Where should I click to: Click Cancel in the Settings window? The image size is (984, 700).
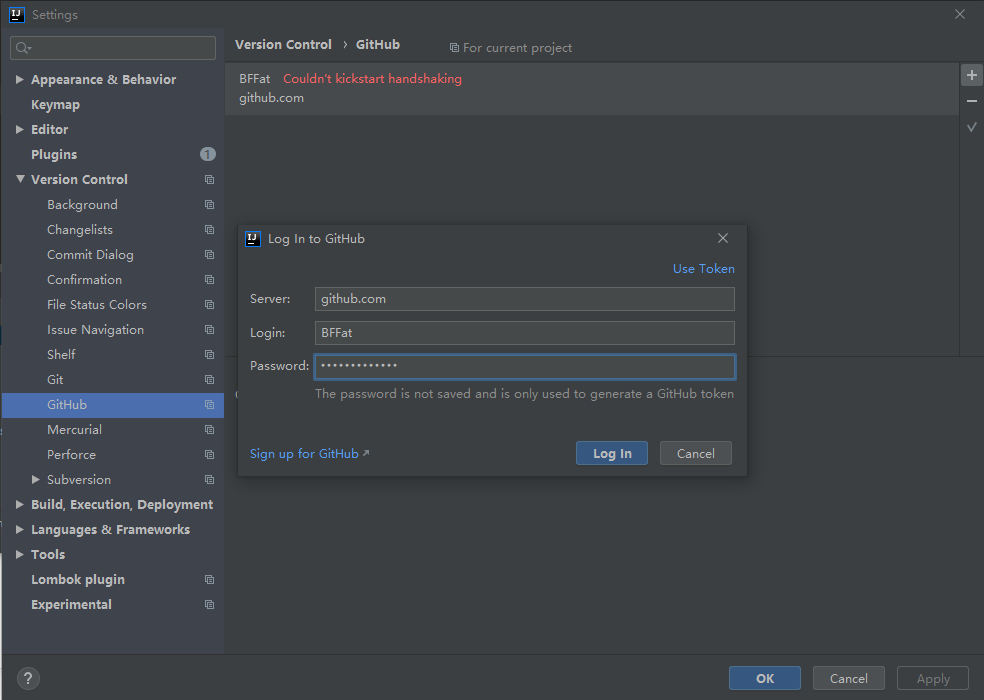tap(848, 678)
